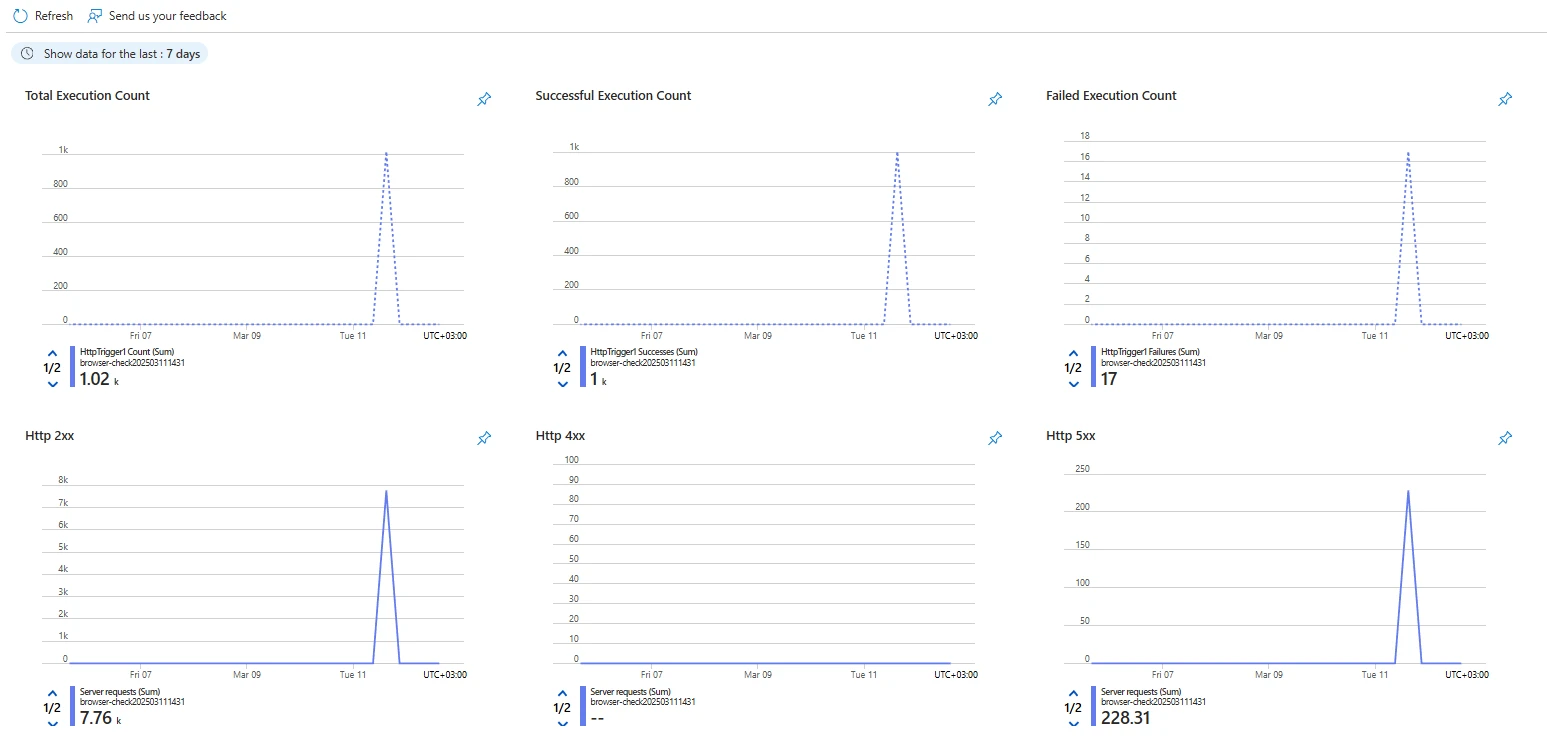Show next legend page for Http 2xx
The height and width of the screenshot is (742, 1547).
52,723
